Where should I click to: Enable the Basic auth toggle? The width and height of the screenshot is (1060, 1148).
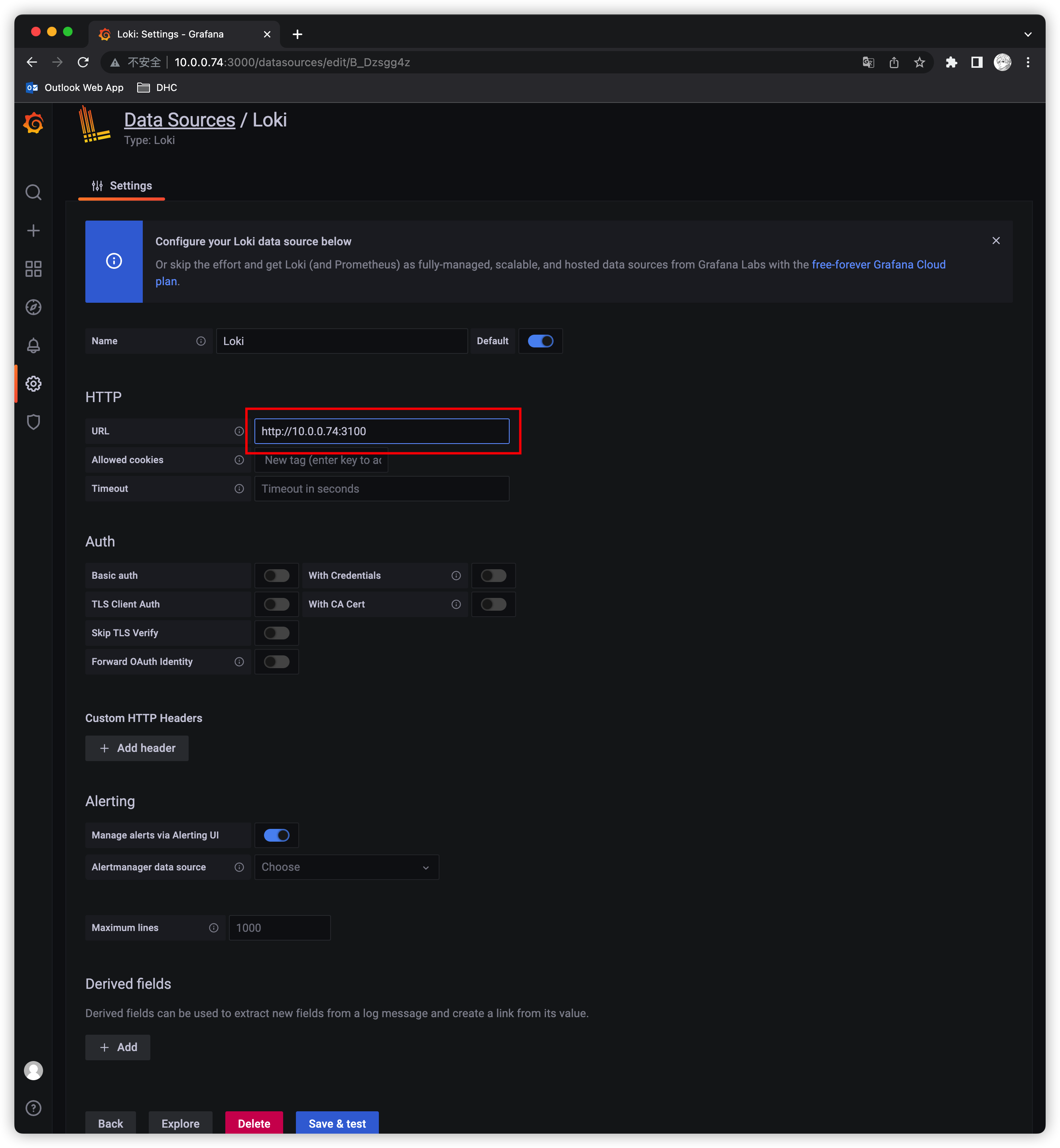point(276,576)
